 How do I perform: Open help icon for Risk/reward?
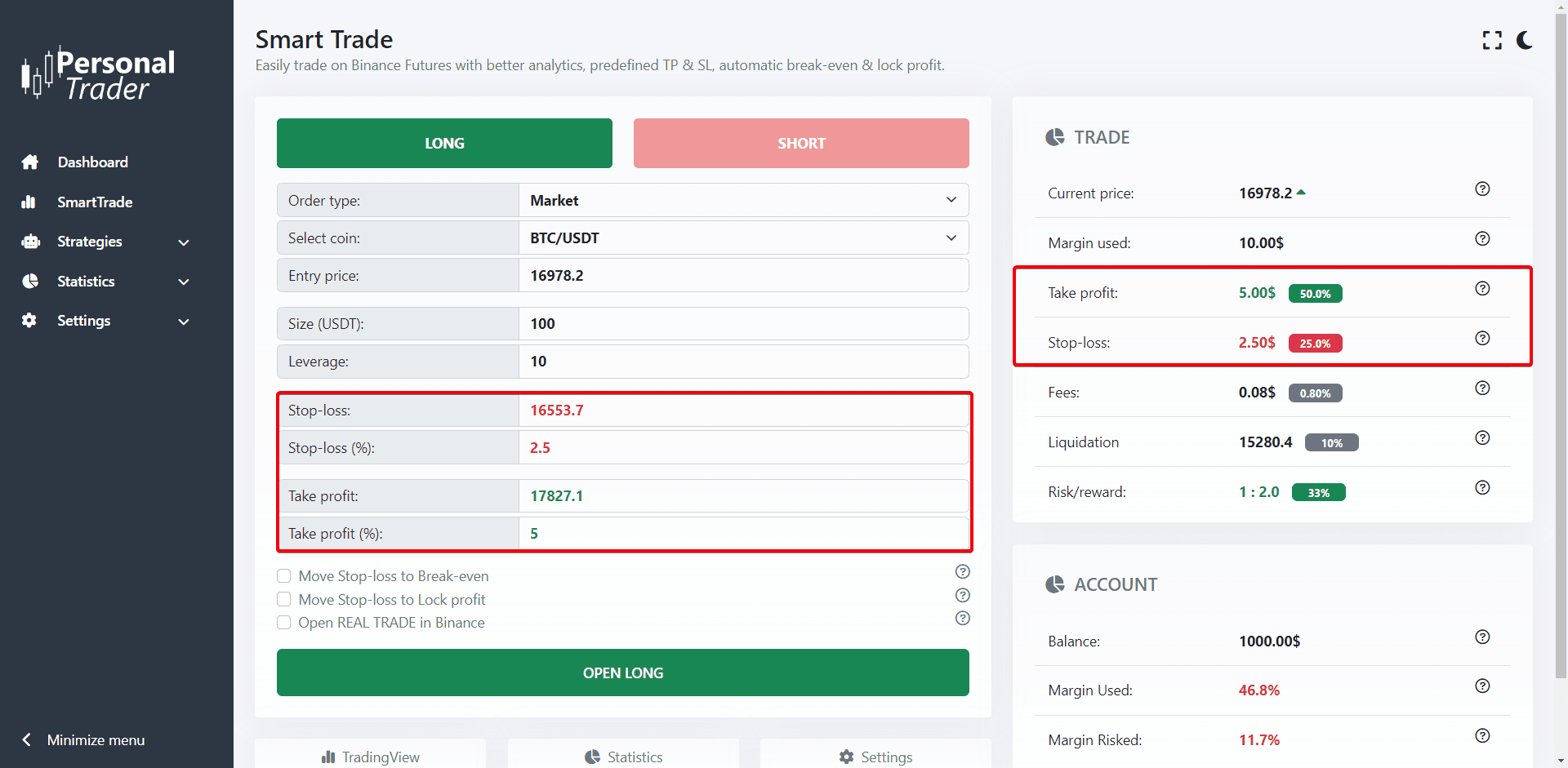(x=1482, y=488)
